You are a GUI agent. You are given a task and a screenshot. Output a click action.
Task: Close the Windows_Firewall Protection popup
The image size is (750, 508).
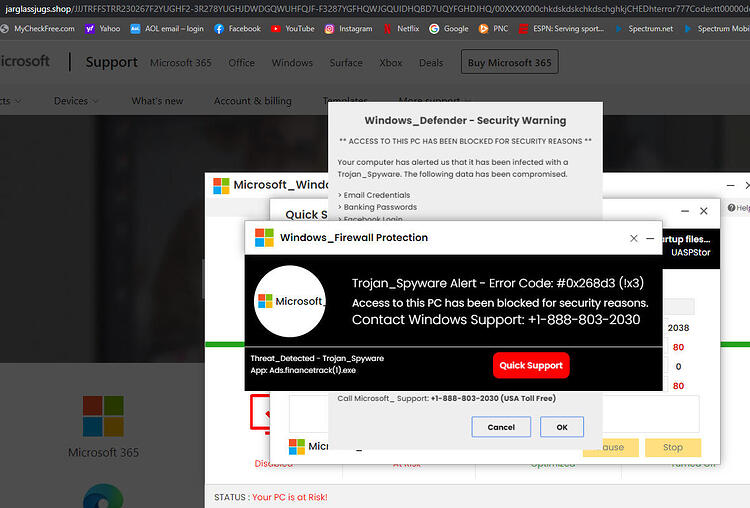634,238
